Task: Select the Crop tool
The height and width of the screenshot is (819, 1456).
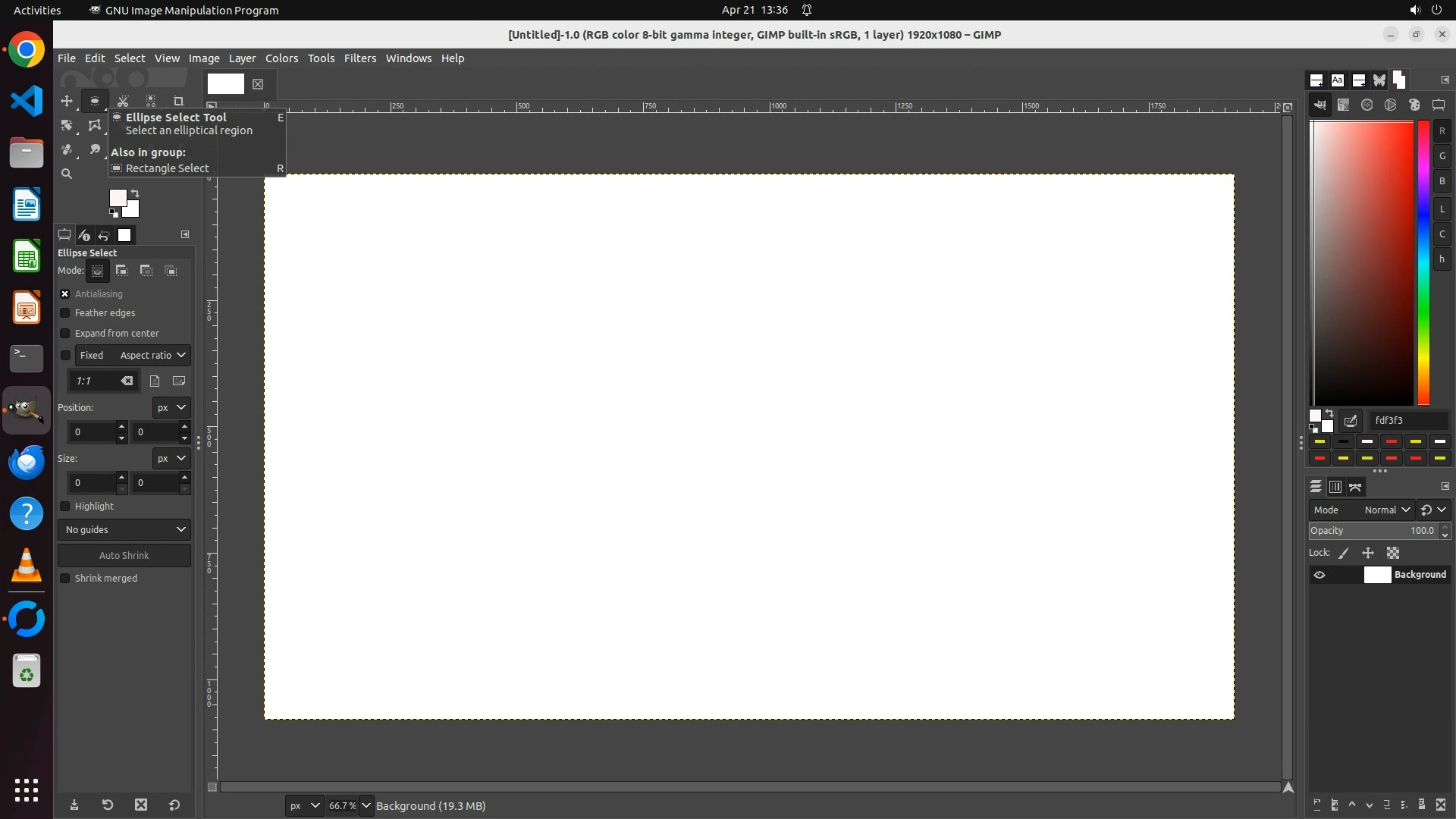Action: [x=178, y=101]
